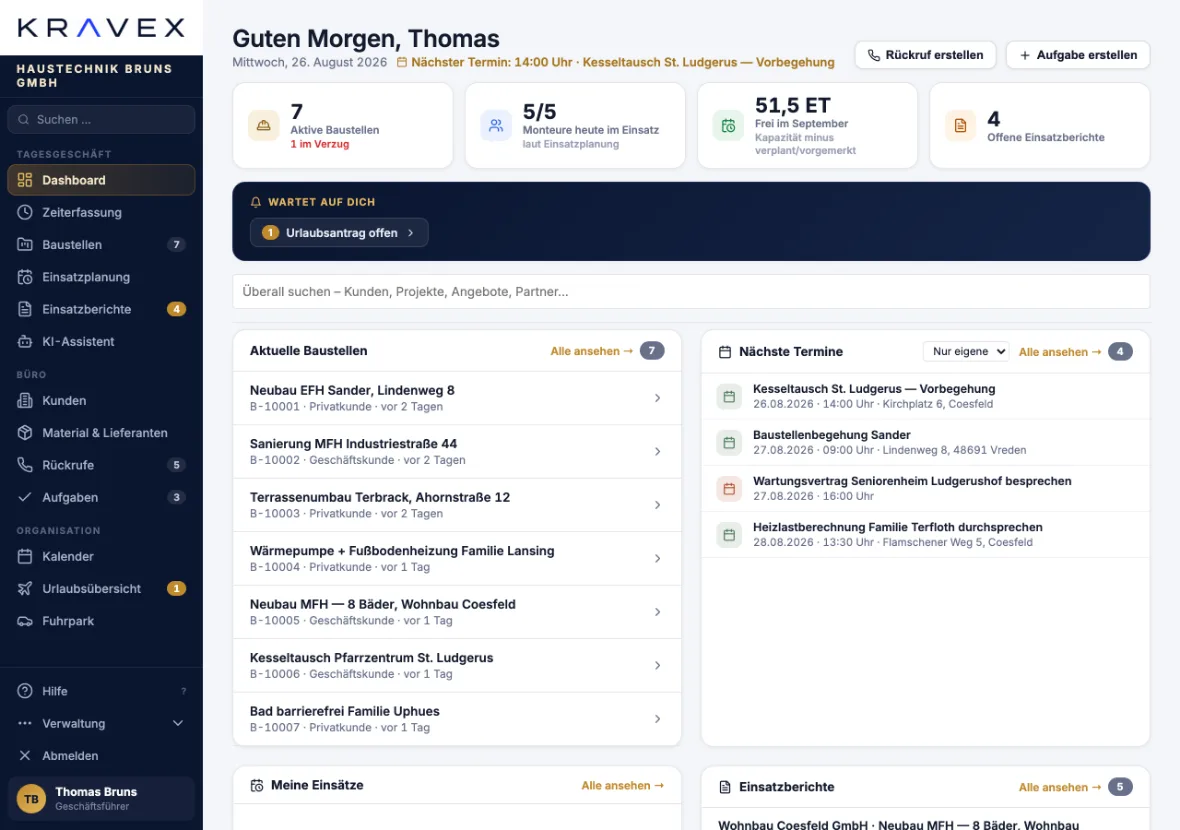Click chevron on Kesseltausch Pfarrzentrum St. Ludgerus row
This screenshot has height=830, width=1180.
click(657, 665)
